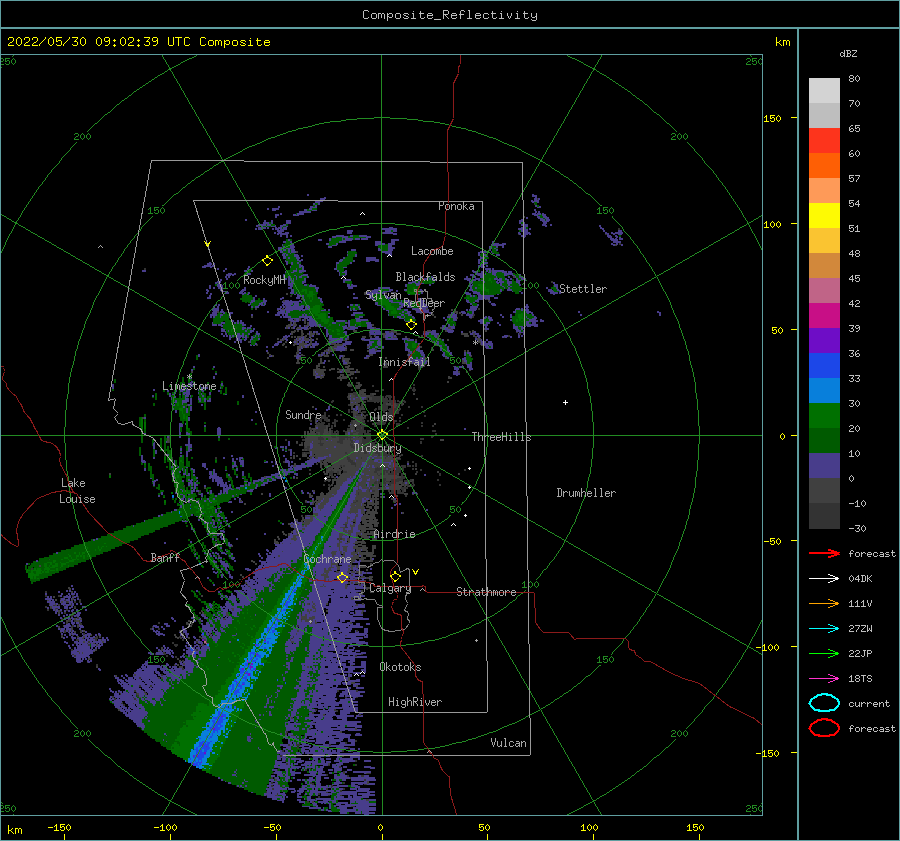Click the ThreeHills town label

click(x=501, y=437)
